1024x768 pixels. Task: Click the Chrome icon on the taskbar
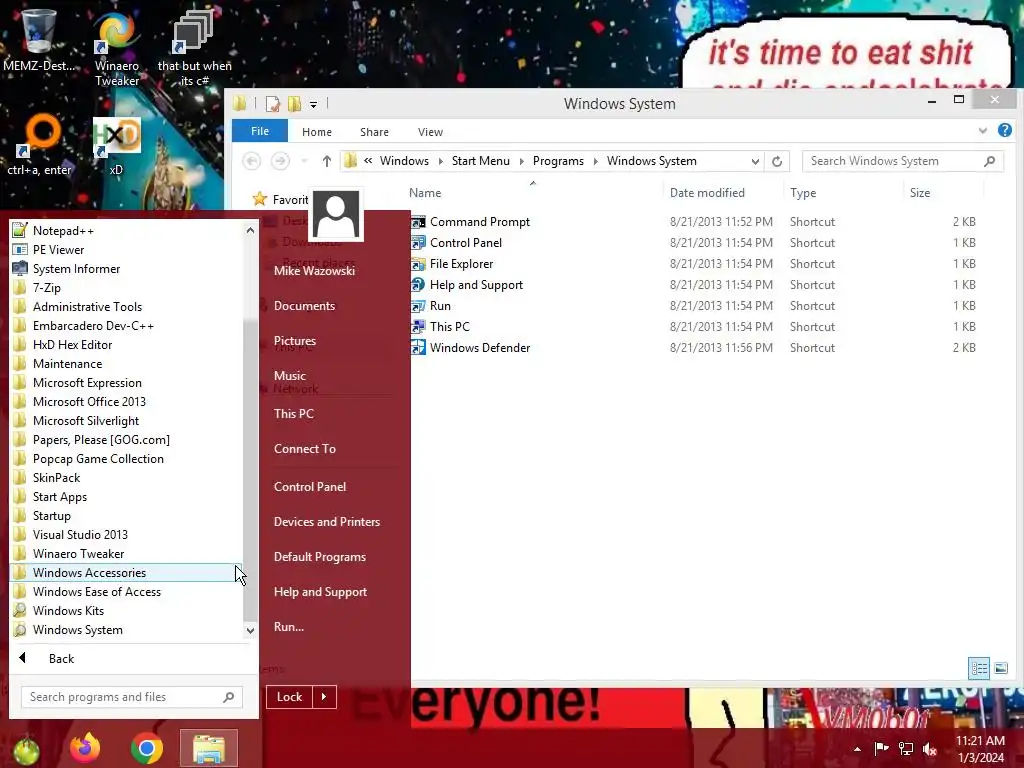[x=146, y=748]
